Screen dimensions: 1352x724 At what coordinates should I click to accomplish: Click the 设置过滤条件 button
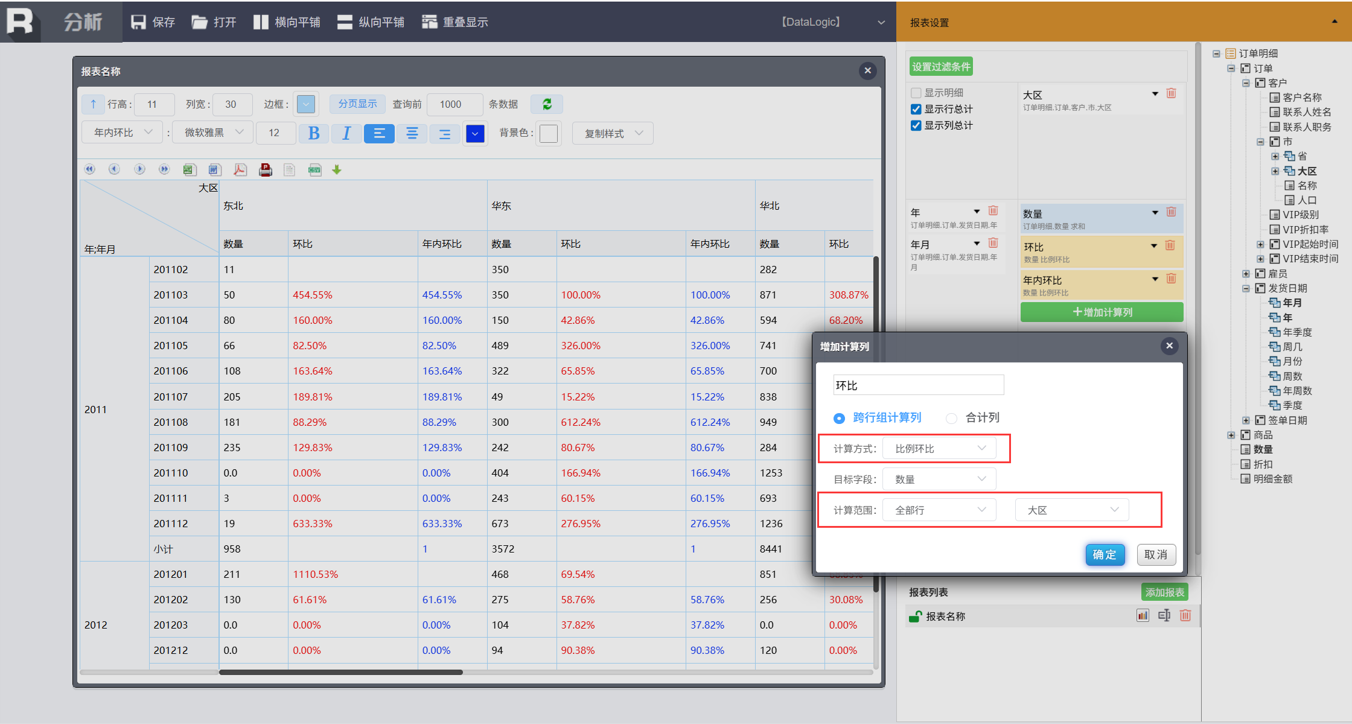(940, 67)
